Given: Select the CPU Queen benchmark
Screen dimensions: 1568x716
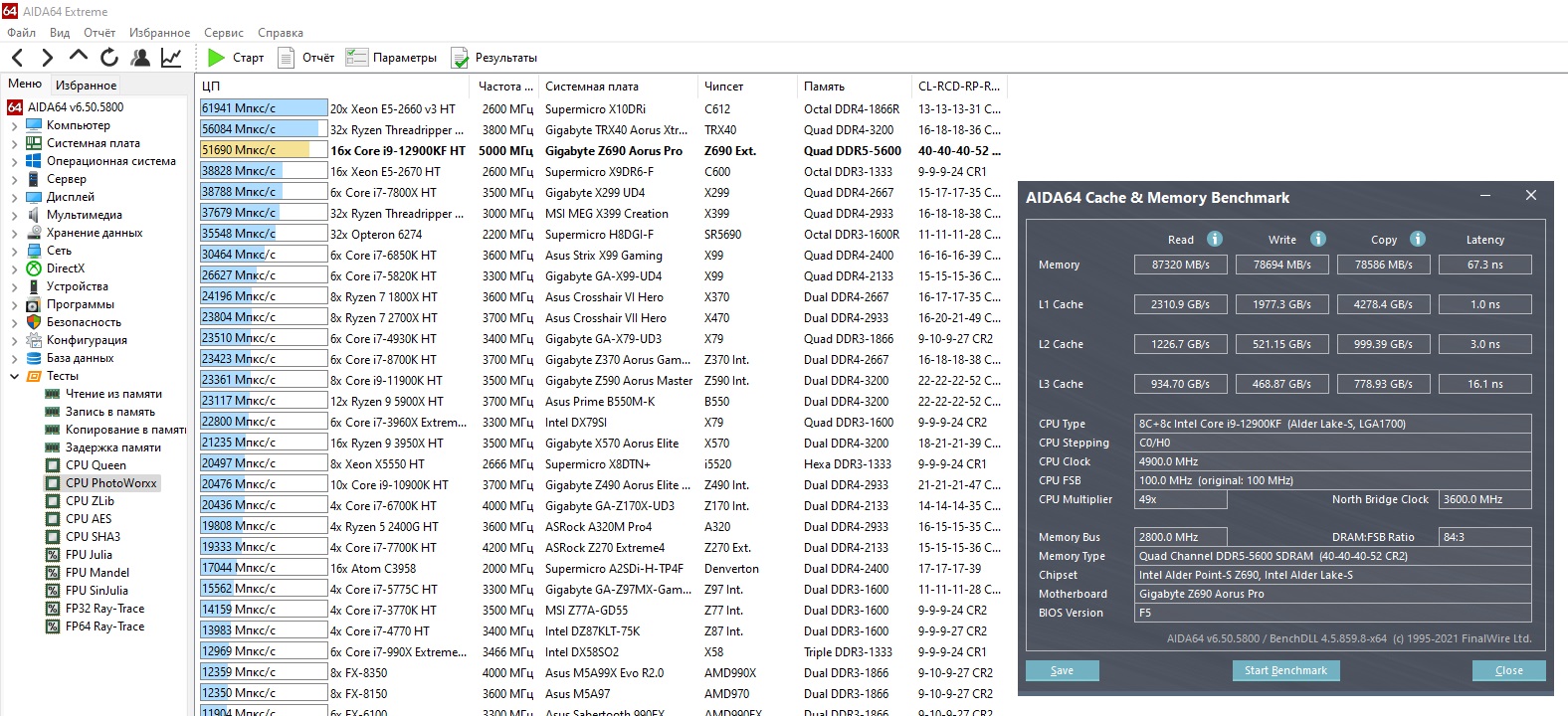Looking at the screenshot, I should point(96,465).
